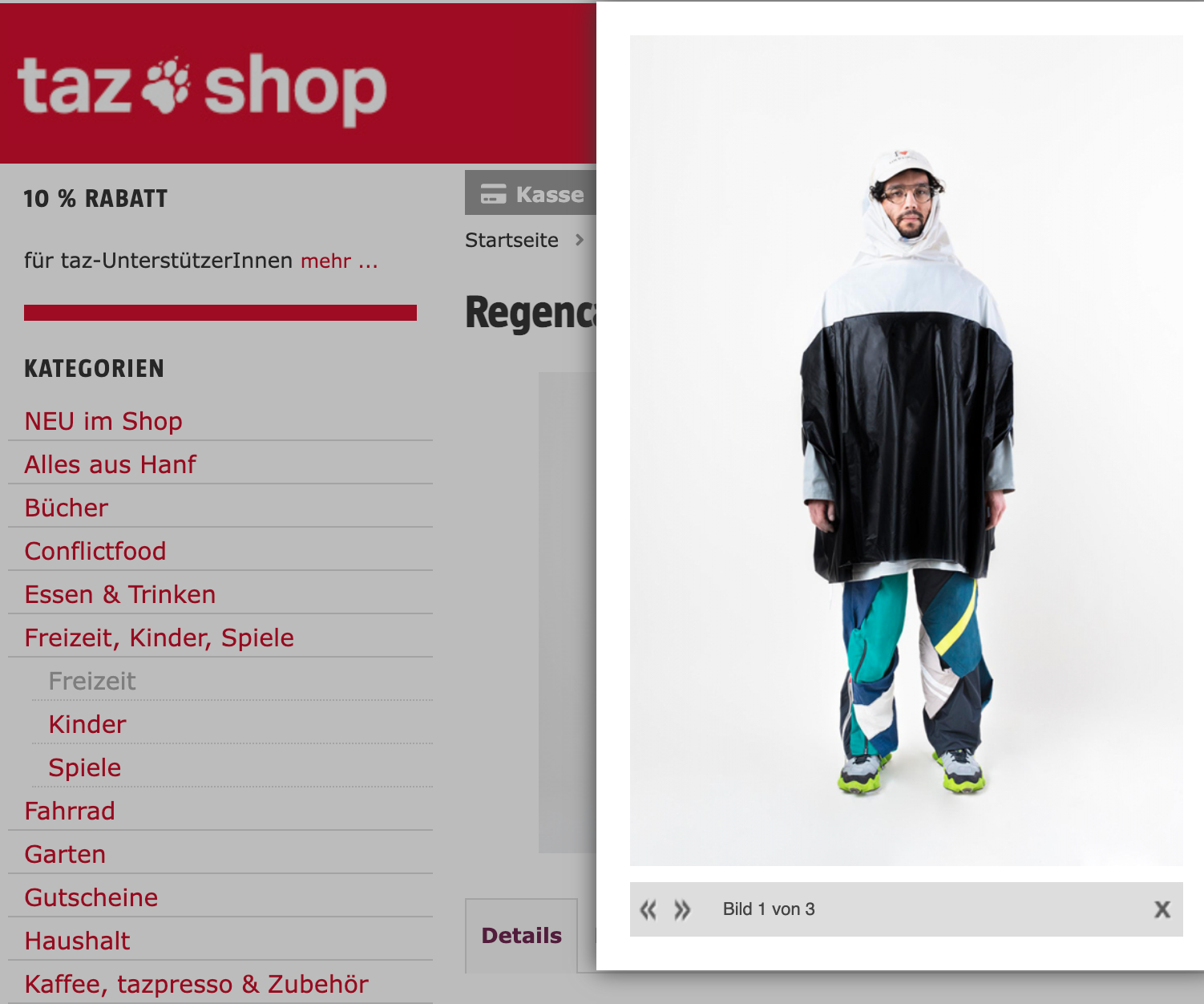Go to the previous lightbox image
Image resolution: width=1204 pixels, height=1004 pixels.
[648, 909]
